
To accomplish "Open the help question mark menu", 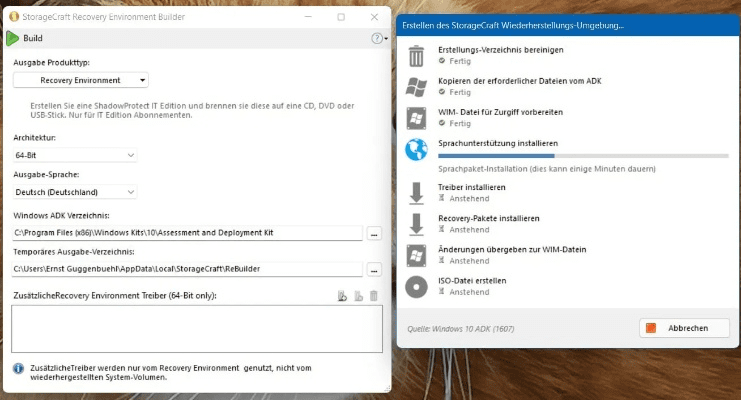I will (378, 39).
